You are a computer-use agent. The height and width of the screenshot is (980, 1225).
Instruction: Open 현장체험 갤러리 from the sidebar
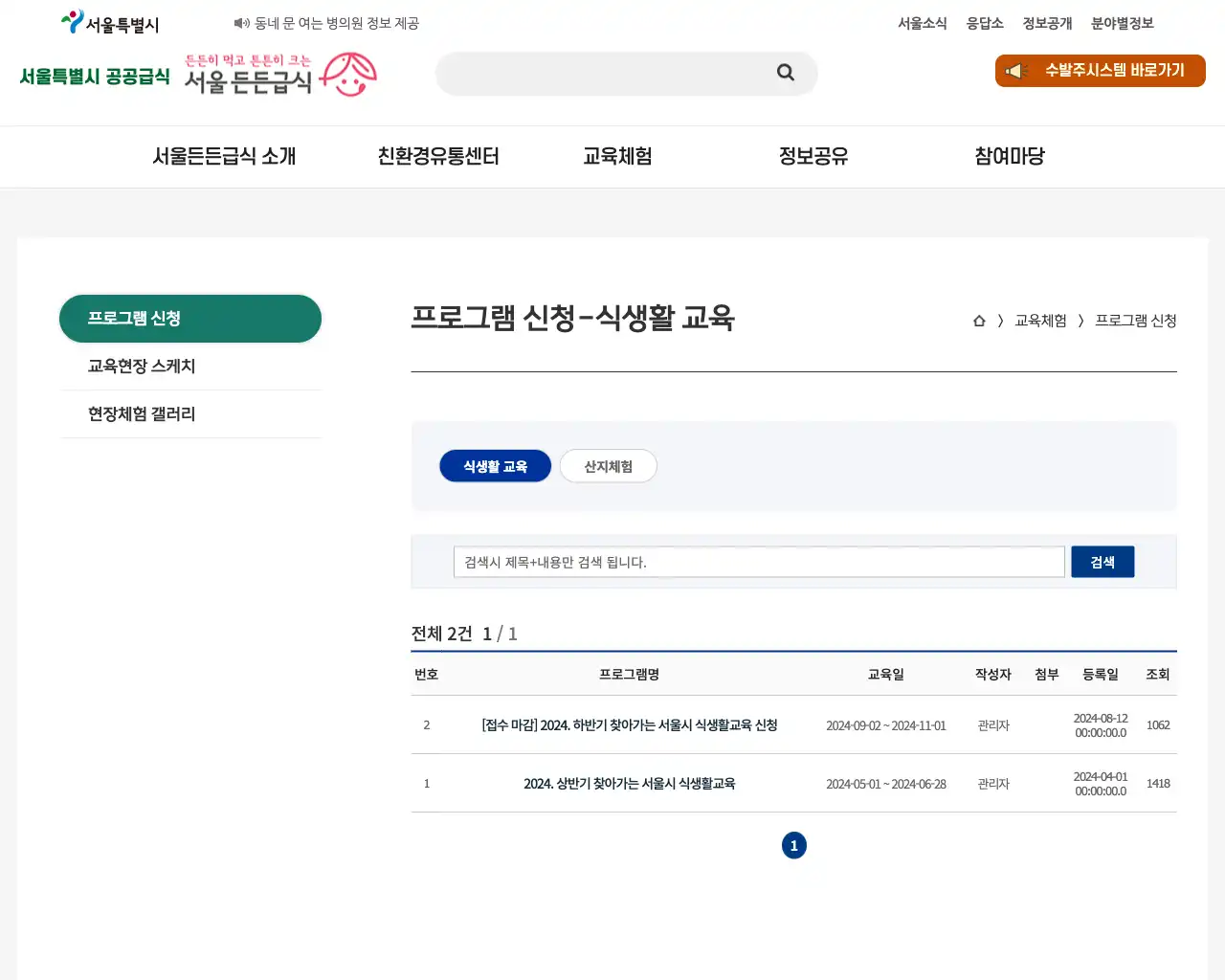click(141, 413)
